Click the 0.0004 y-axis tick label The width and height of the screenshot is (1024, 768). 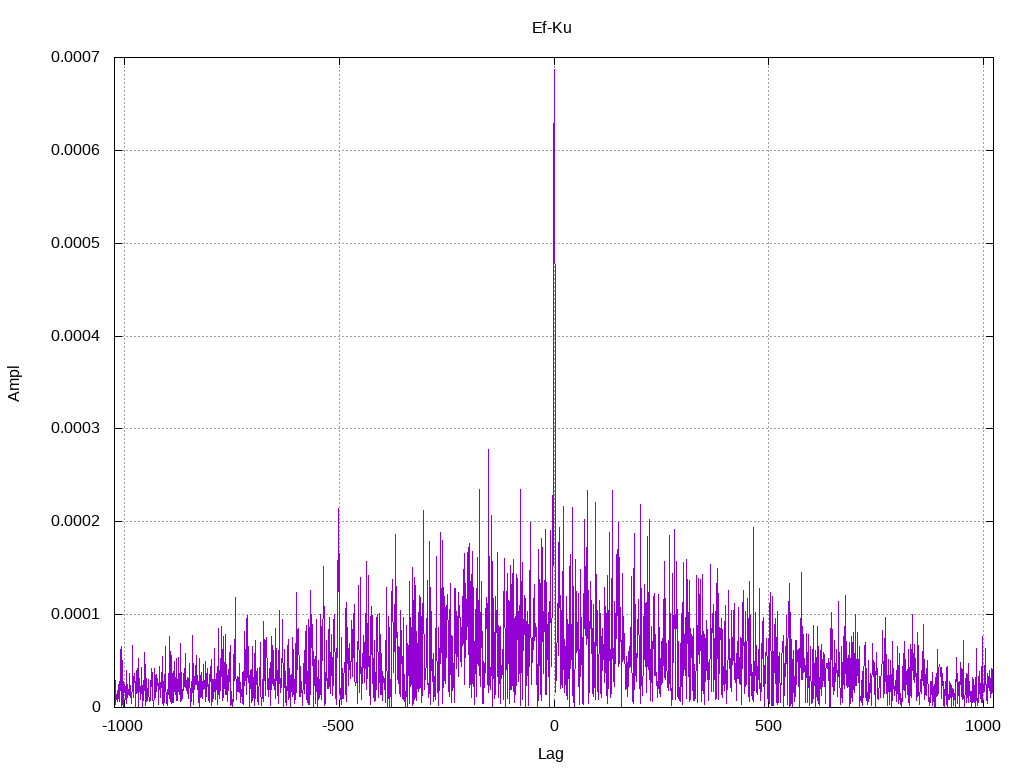tap(75, 336)
